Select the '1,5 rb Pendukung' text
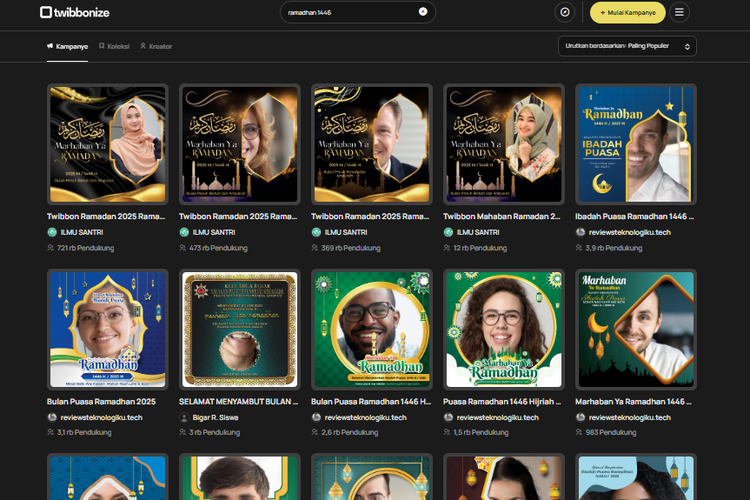The image size is (750, 500). 481,432
